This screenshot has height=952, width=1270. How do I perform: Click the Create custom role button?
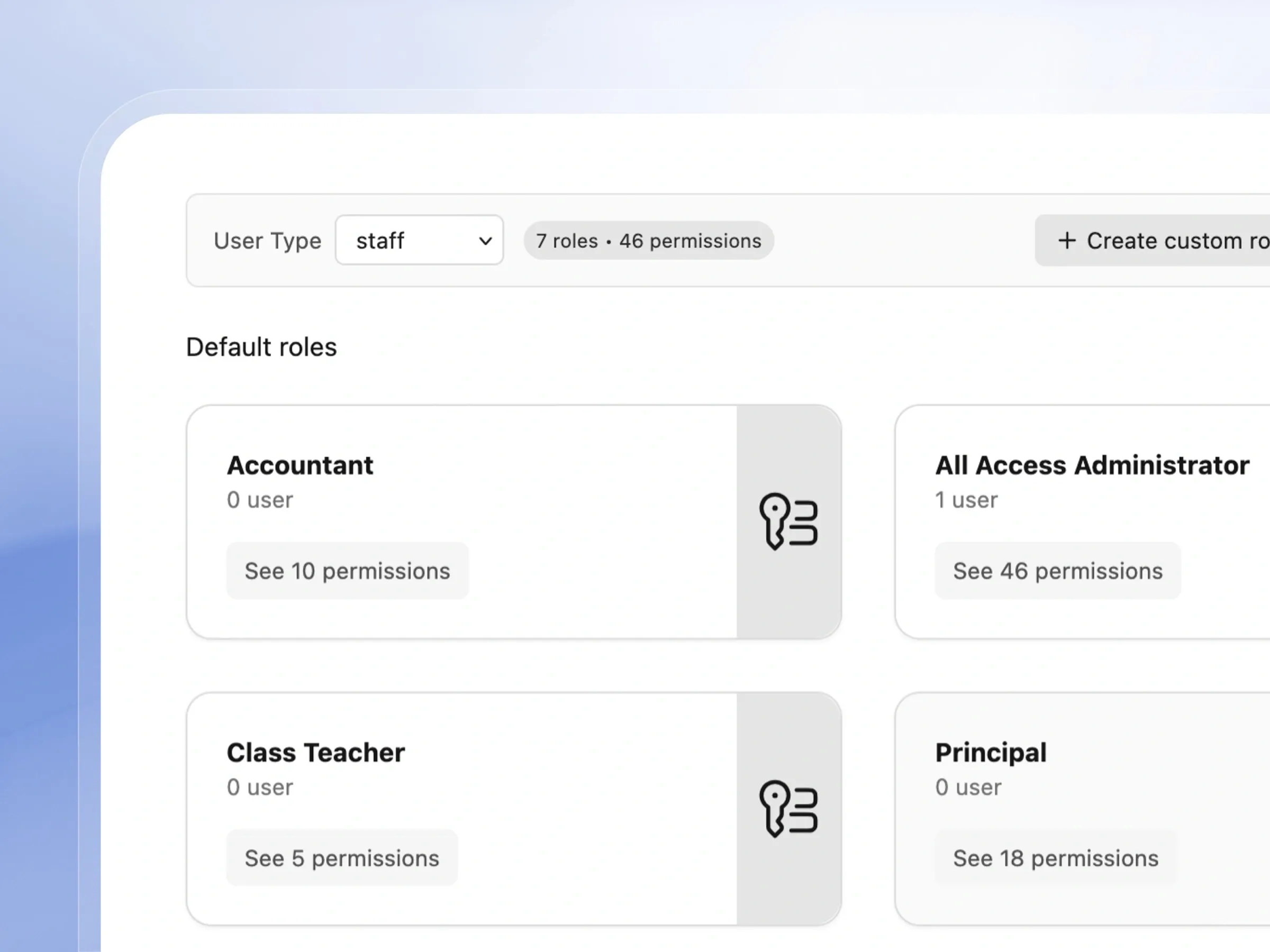pos(1153,241)
